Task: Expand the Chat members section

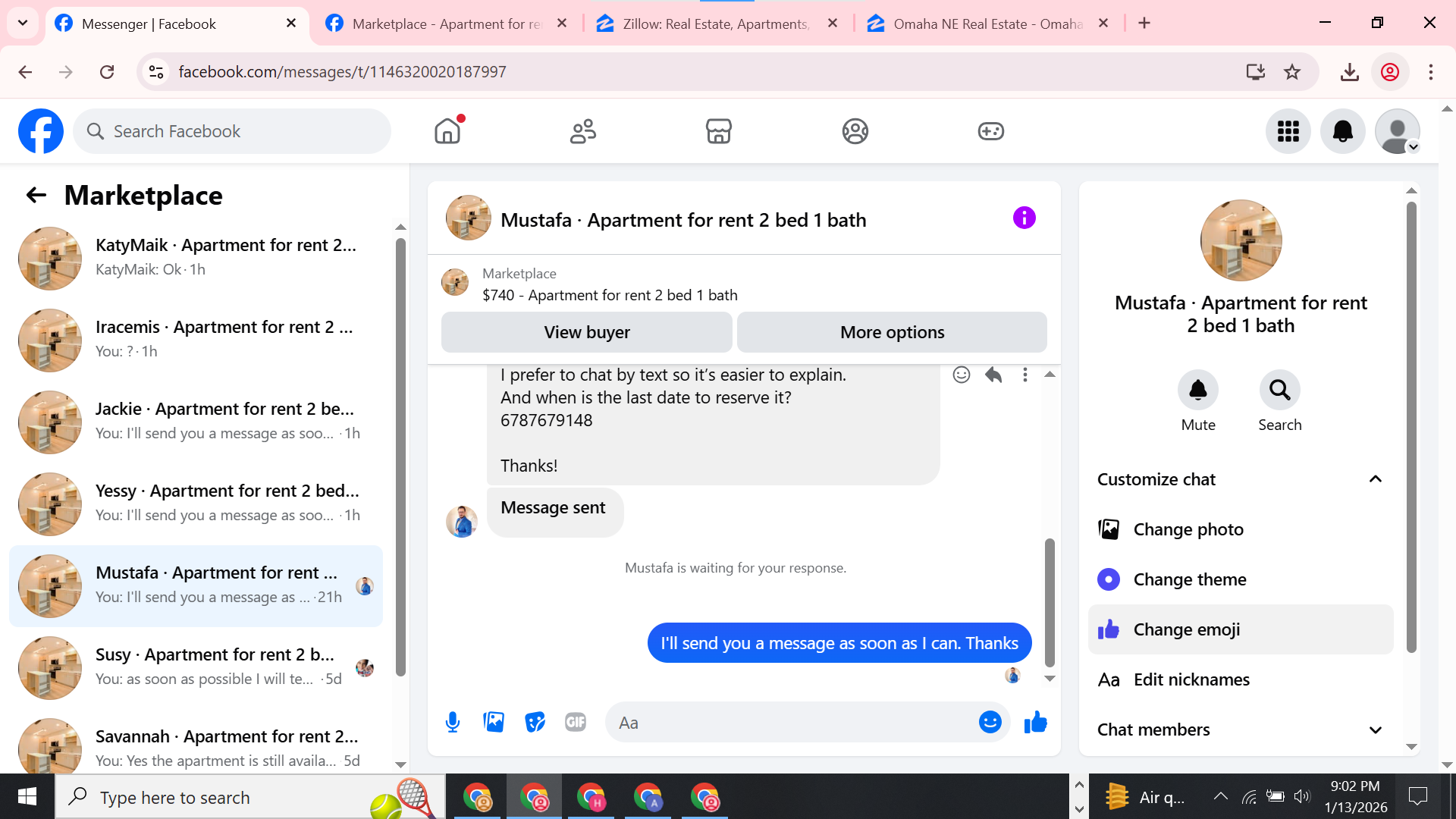Action: coord(1375,730)
